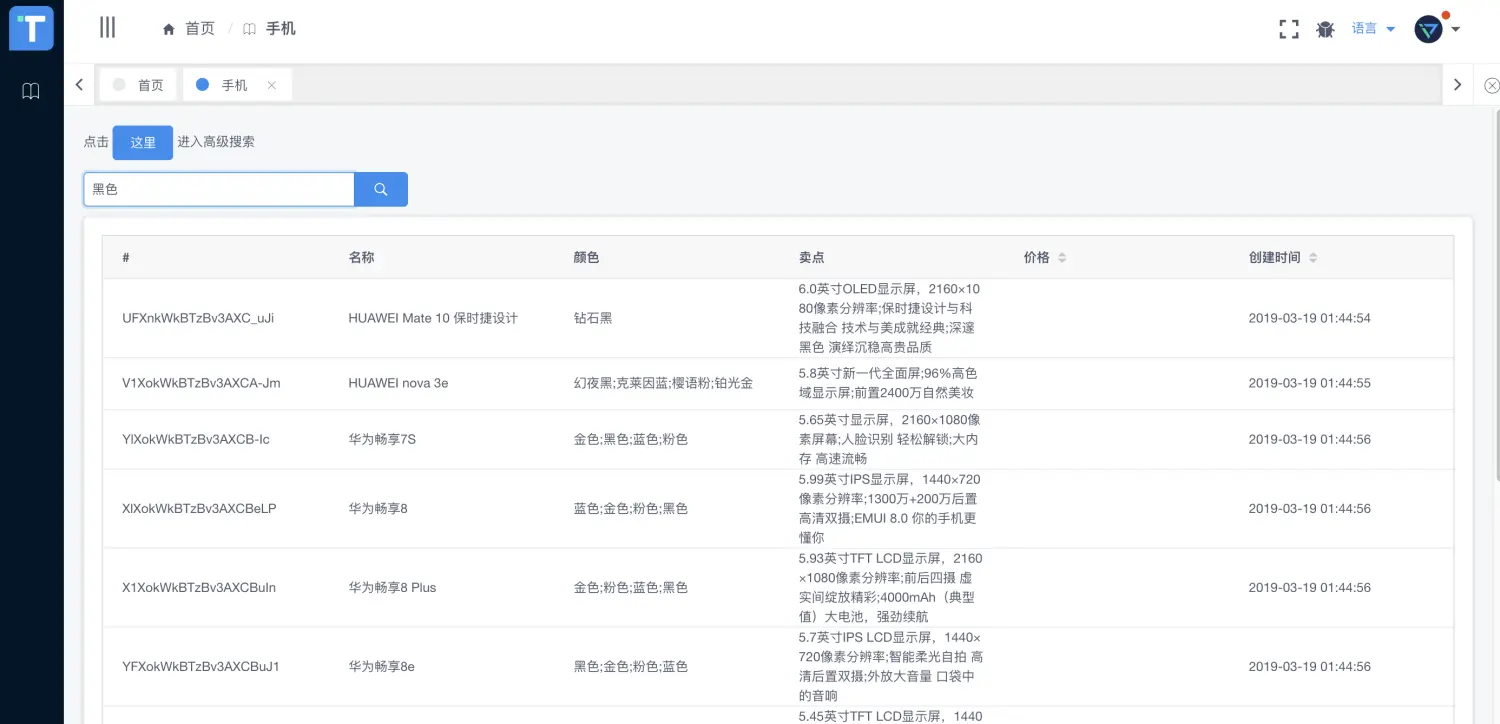Screen dimensions: 1500x724
Task: Expand the avatar dropdown arrow
Action: click(1455, 29)
